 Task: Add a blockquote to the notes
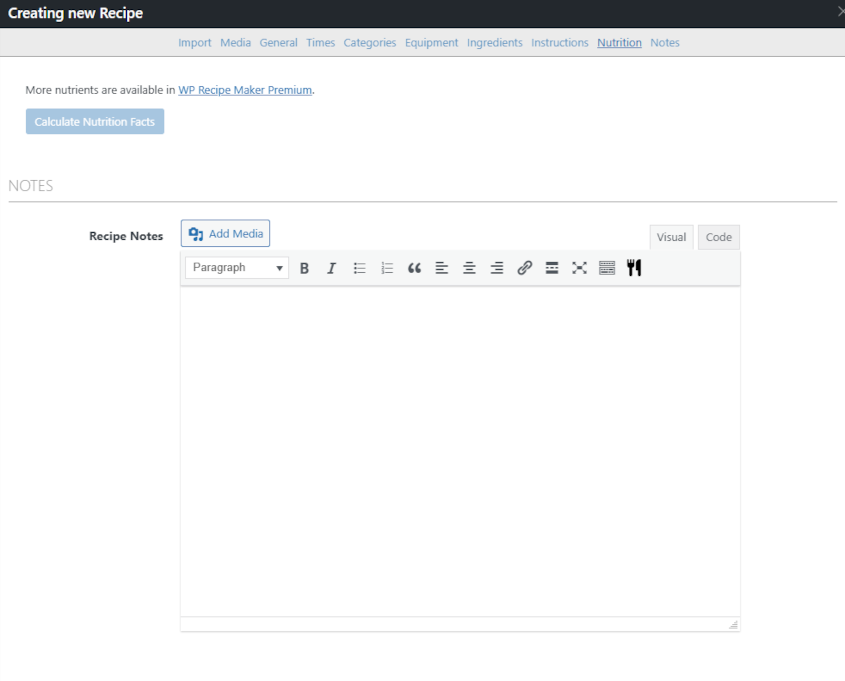click(x=414, y=267)
